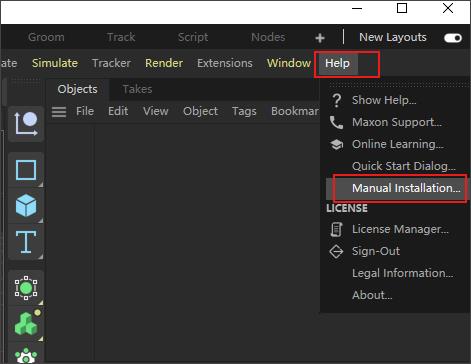Open the Render menu
The width and height of the screenshot is (471, 364).
coord(164,63)
